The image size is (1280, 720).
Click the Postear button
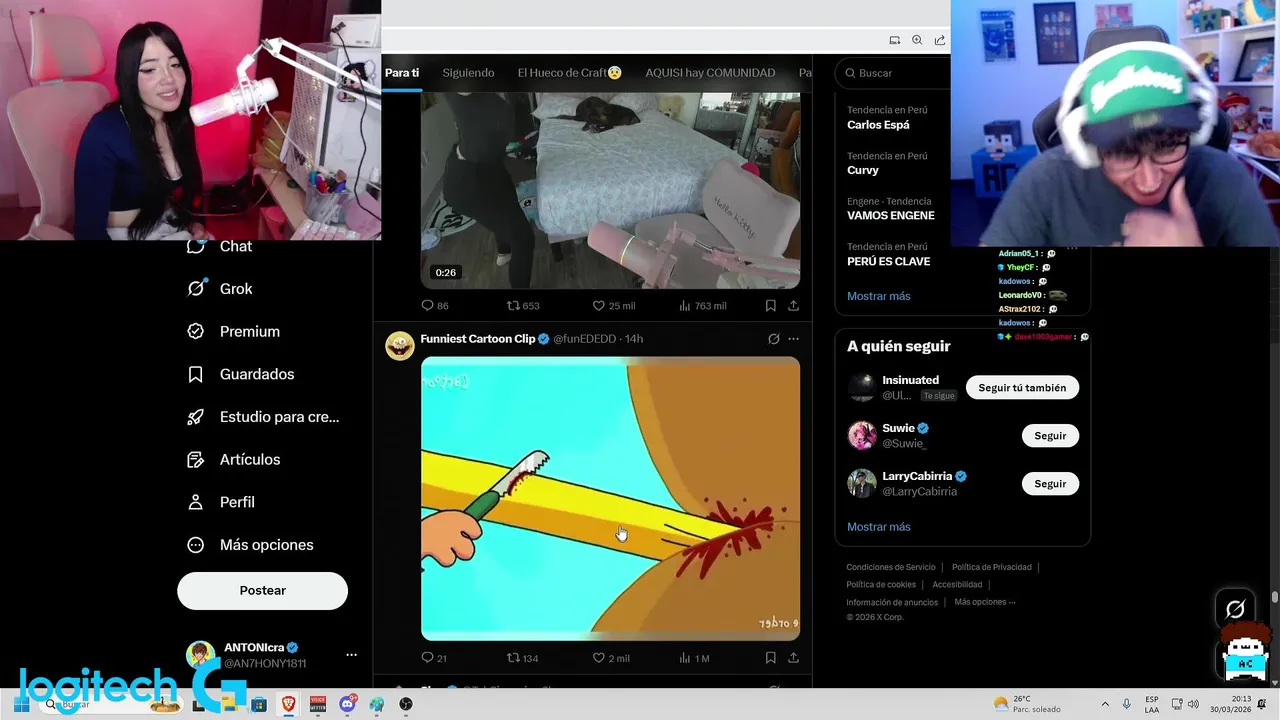point(262,591)
